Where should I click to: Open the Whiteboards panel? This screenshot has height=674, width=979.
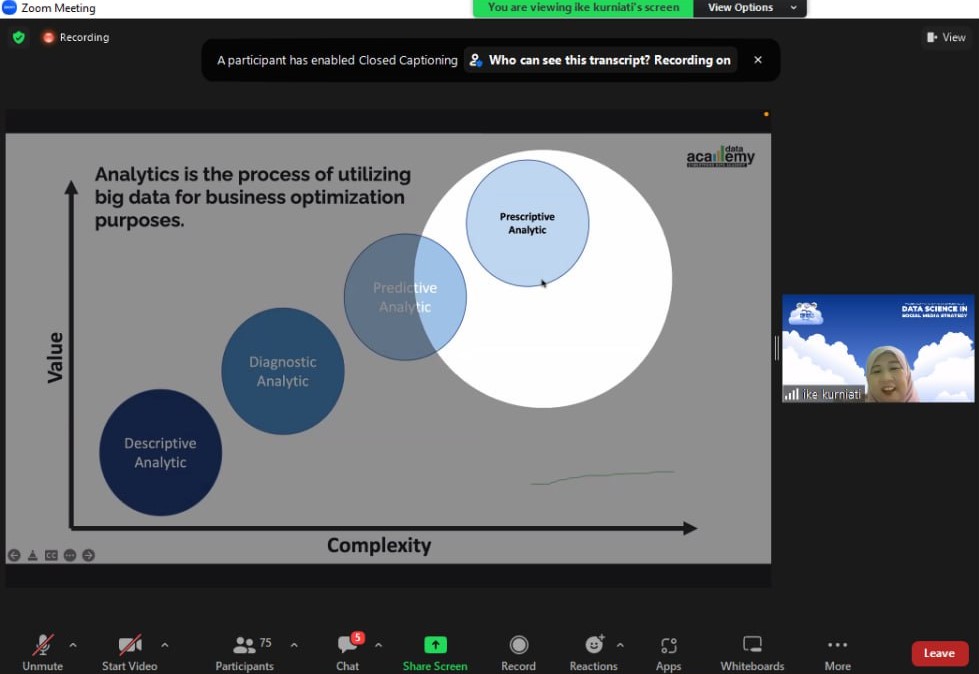(752, 645)
